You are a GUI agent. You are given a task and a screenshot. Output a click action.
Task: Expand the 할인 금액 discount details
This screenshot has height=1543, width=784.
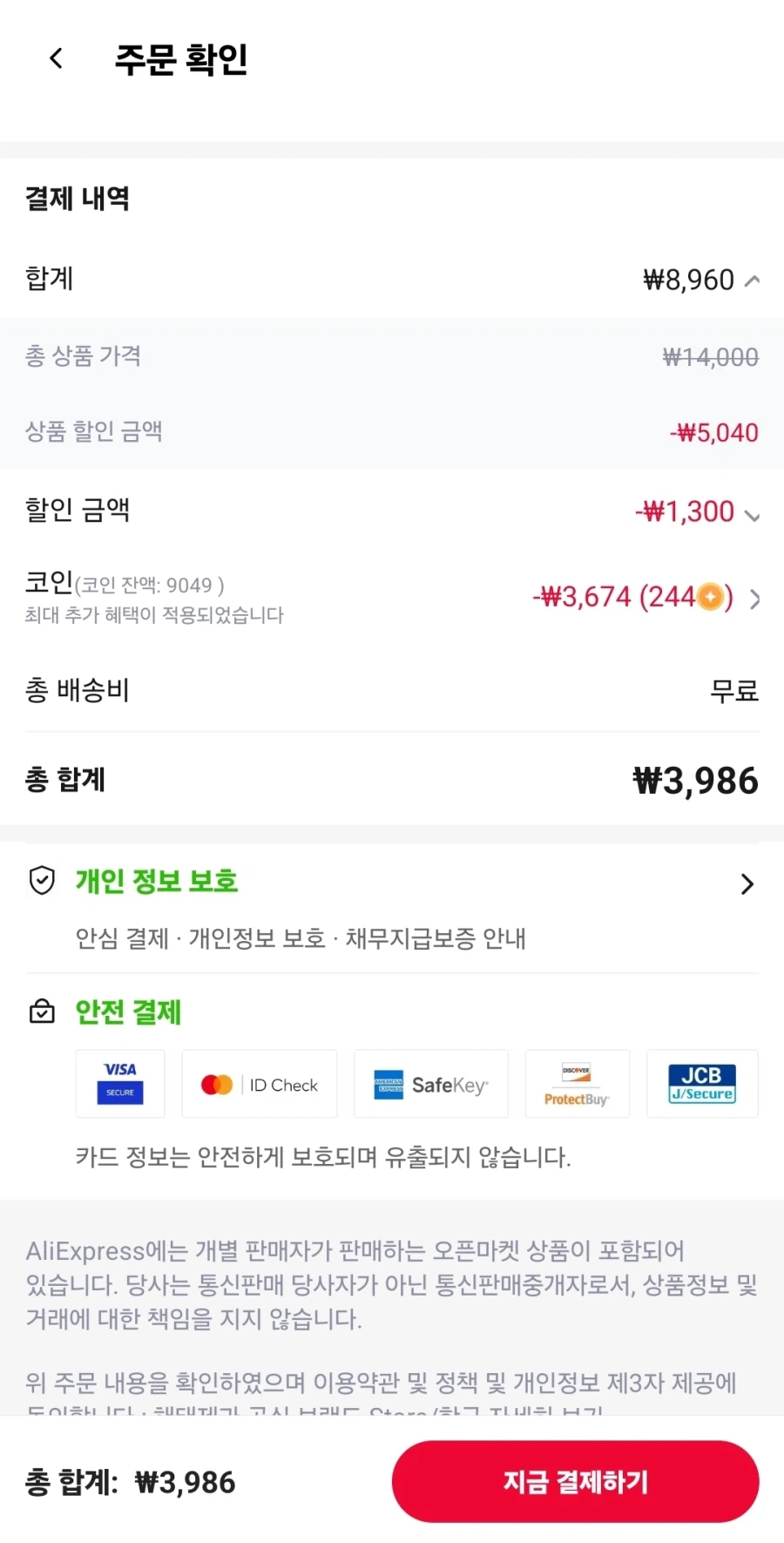click(x=753, y=516)
